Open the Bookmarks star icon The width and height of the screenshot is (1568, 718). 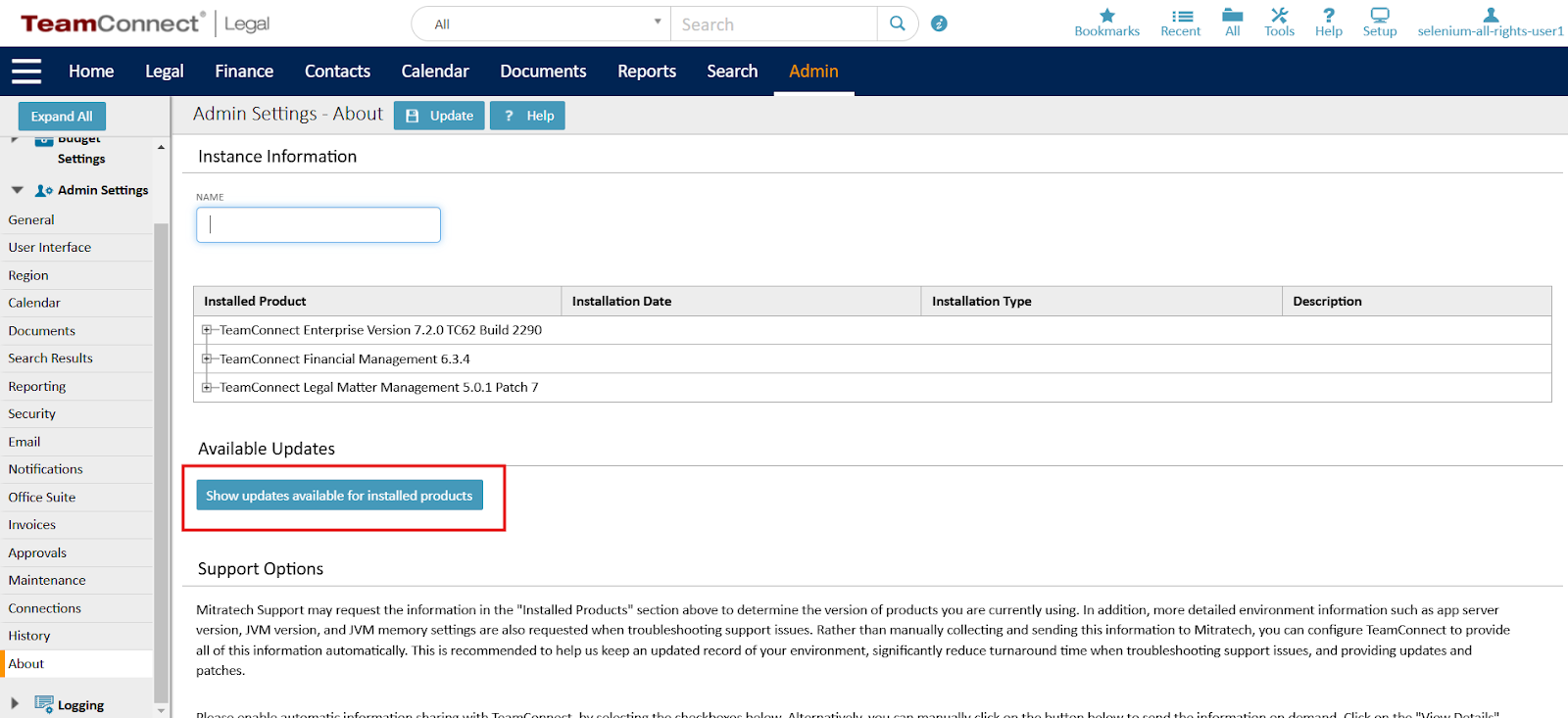click(1106, 16)
